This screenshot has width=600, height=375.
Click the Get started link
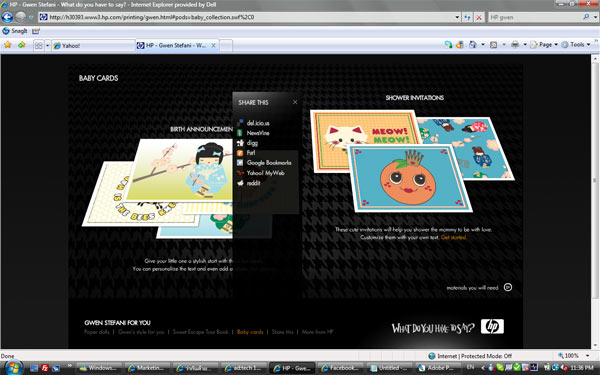(453, 237)
